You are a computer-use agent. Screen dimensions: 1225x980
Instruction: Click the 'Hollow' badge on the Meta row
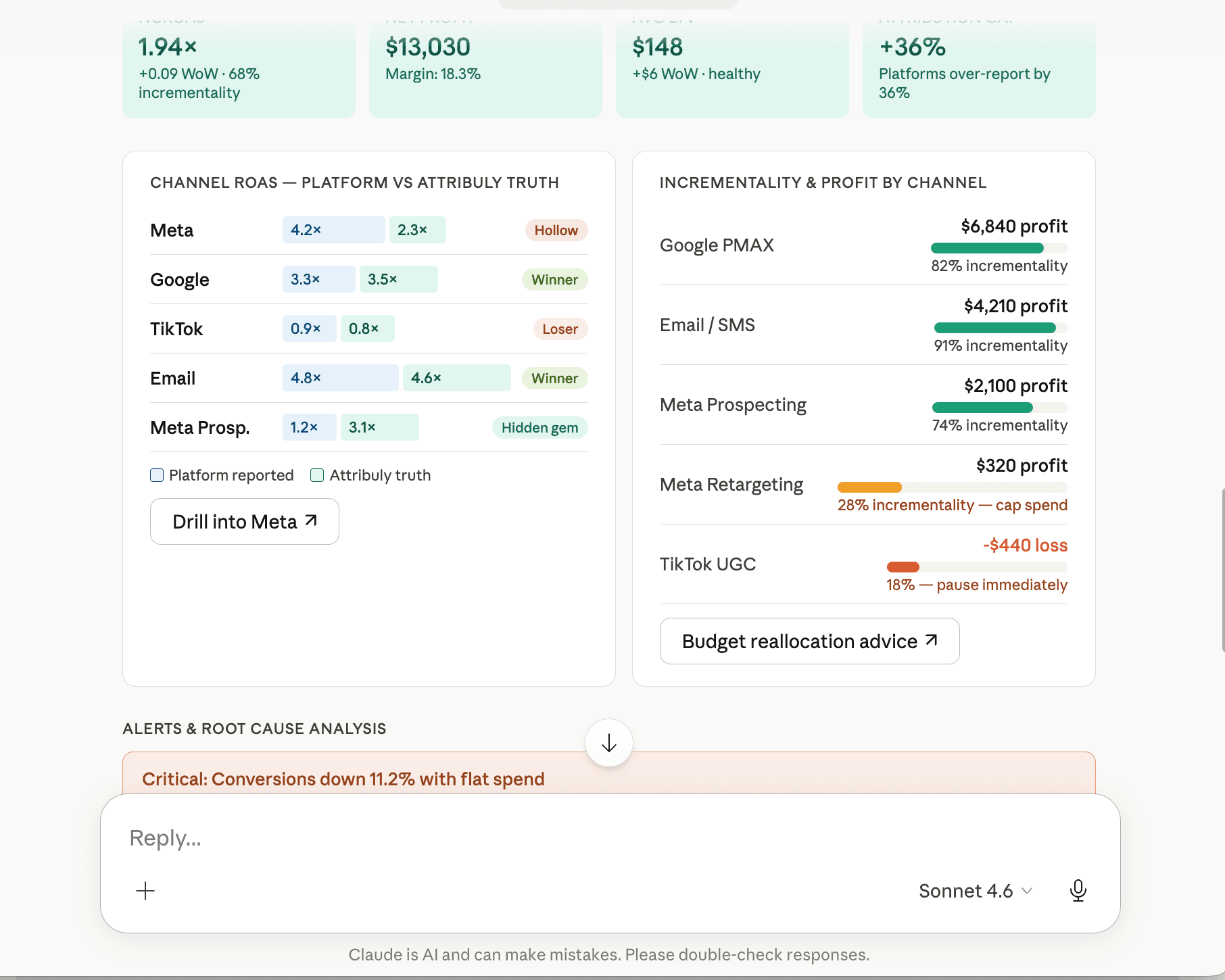(x=556, y=230)
